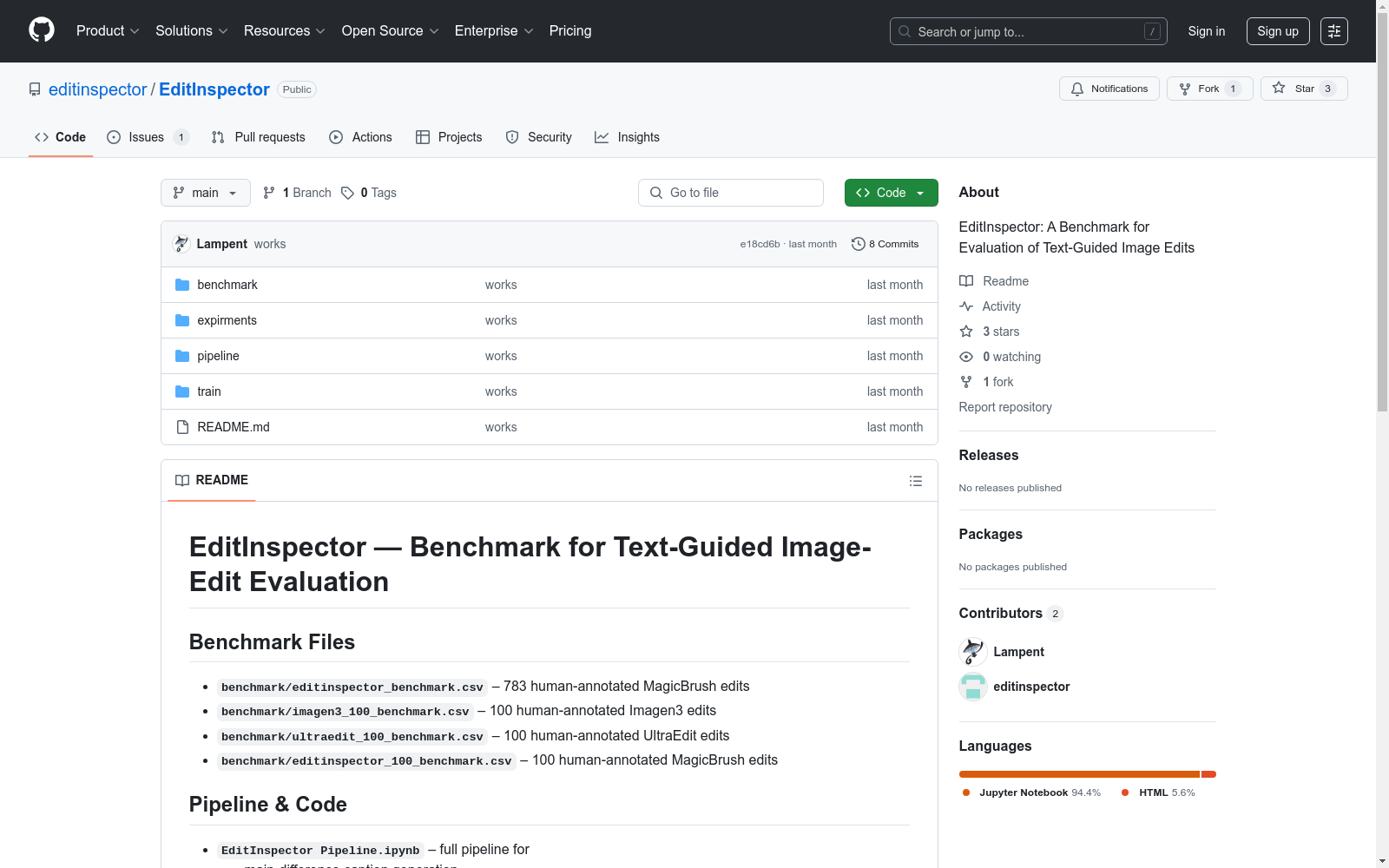This screenshot has width=1389, height=868.
Task: Click the fork icon in Fork button
Action: tap(1185, 89)
